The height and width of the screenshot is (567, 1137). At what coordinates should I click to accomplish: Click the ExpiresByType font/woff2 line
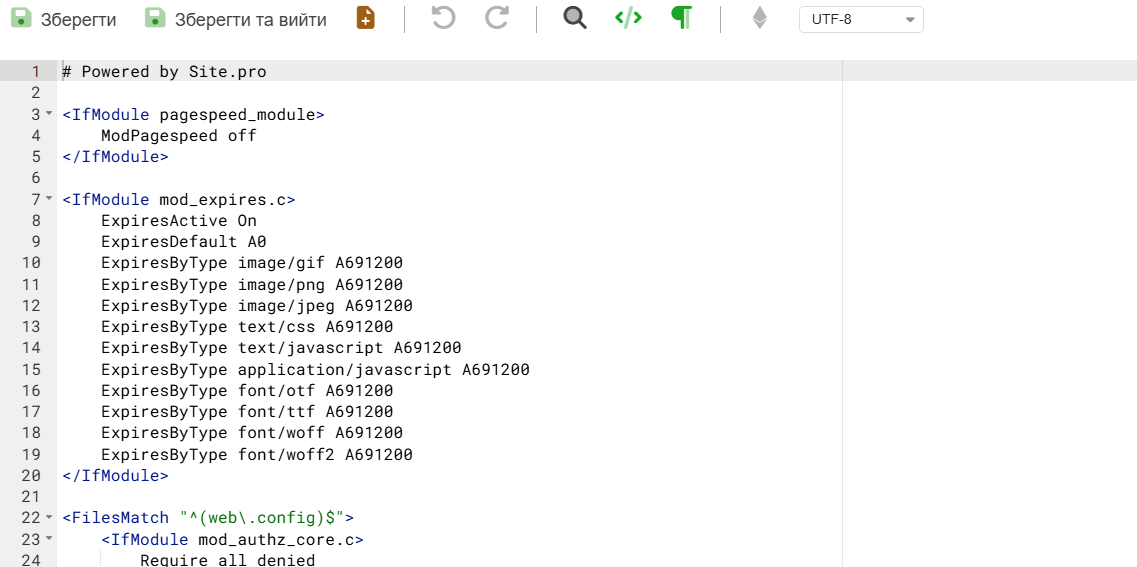click(256, 455)
